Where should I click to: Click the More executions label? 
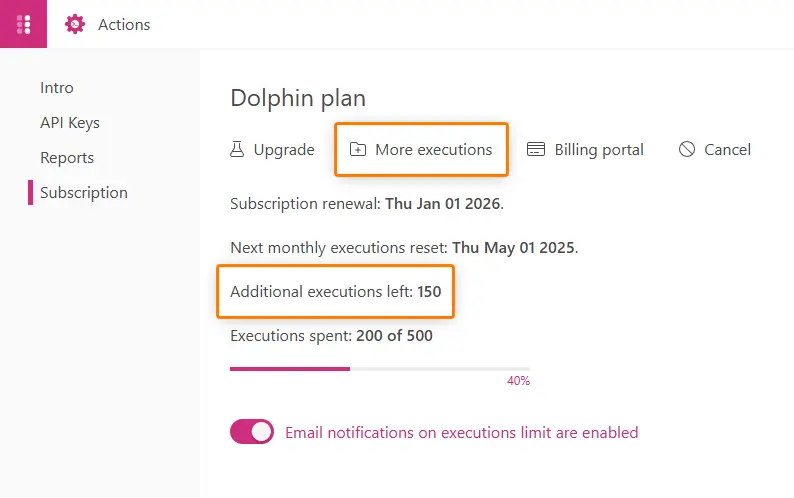pyautogui.click(x=433, y=149)
